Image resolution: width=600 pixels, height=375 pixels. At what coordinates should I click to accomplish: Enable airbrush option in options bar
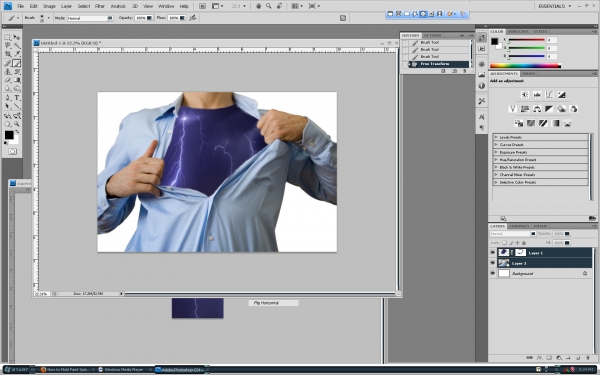pyautogui.click(x=193, y=18)
